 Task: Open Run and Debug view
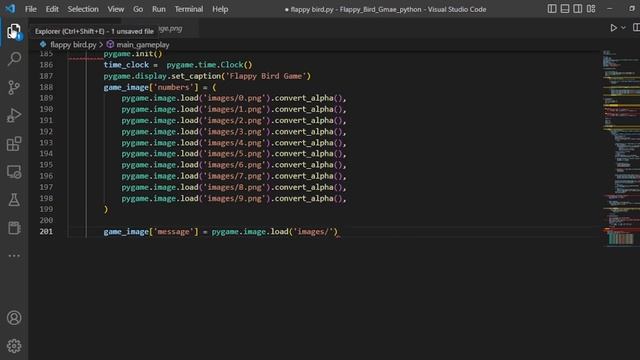coord(14,116)
